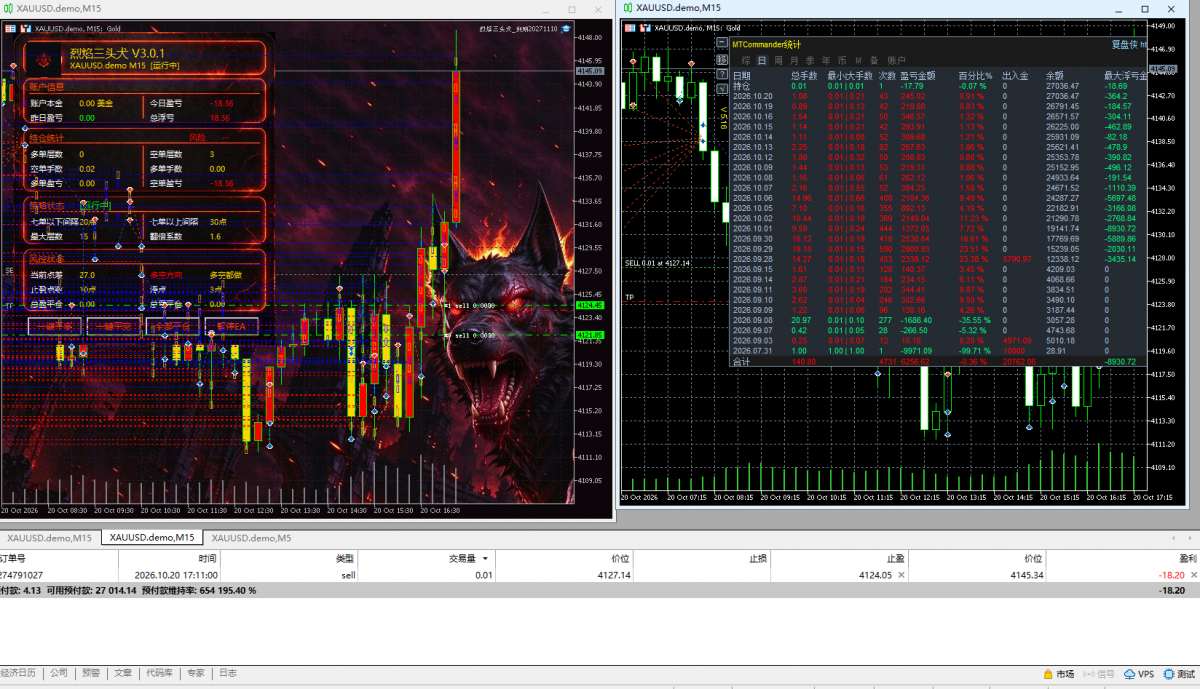
Task: Close the sell order via the profit x icon
Action: tap(1194, 575)
